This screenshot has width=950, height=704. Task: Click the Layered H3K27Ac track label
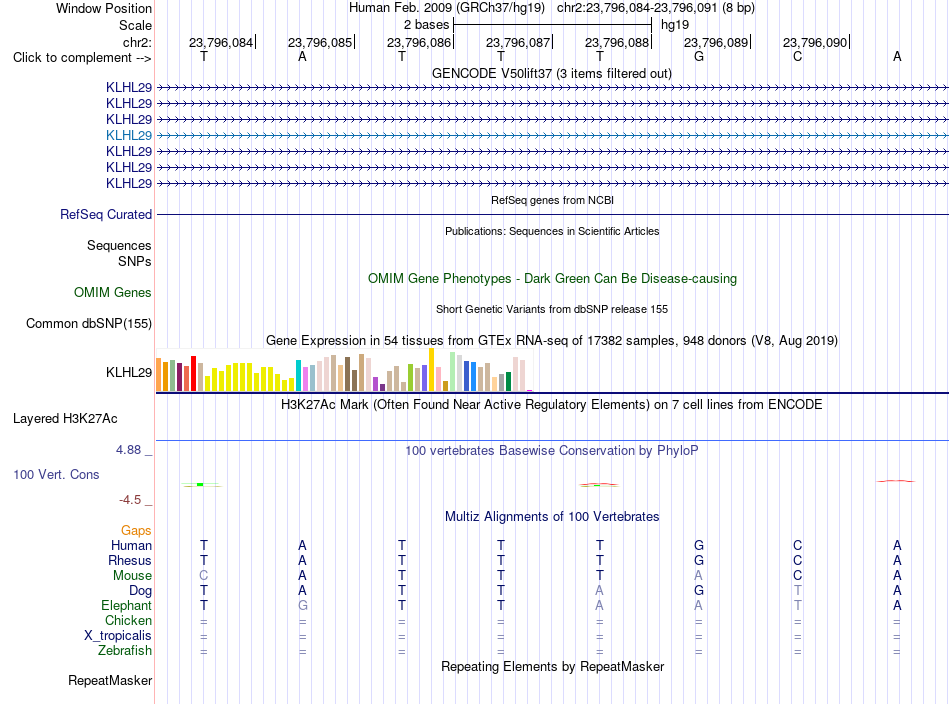pyautogui.click(x=65, y=419)
